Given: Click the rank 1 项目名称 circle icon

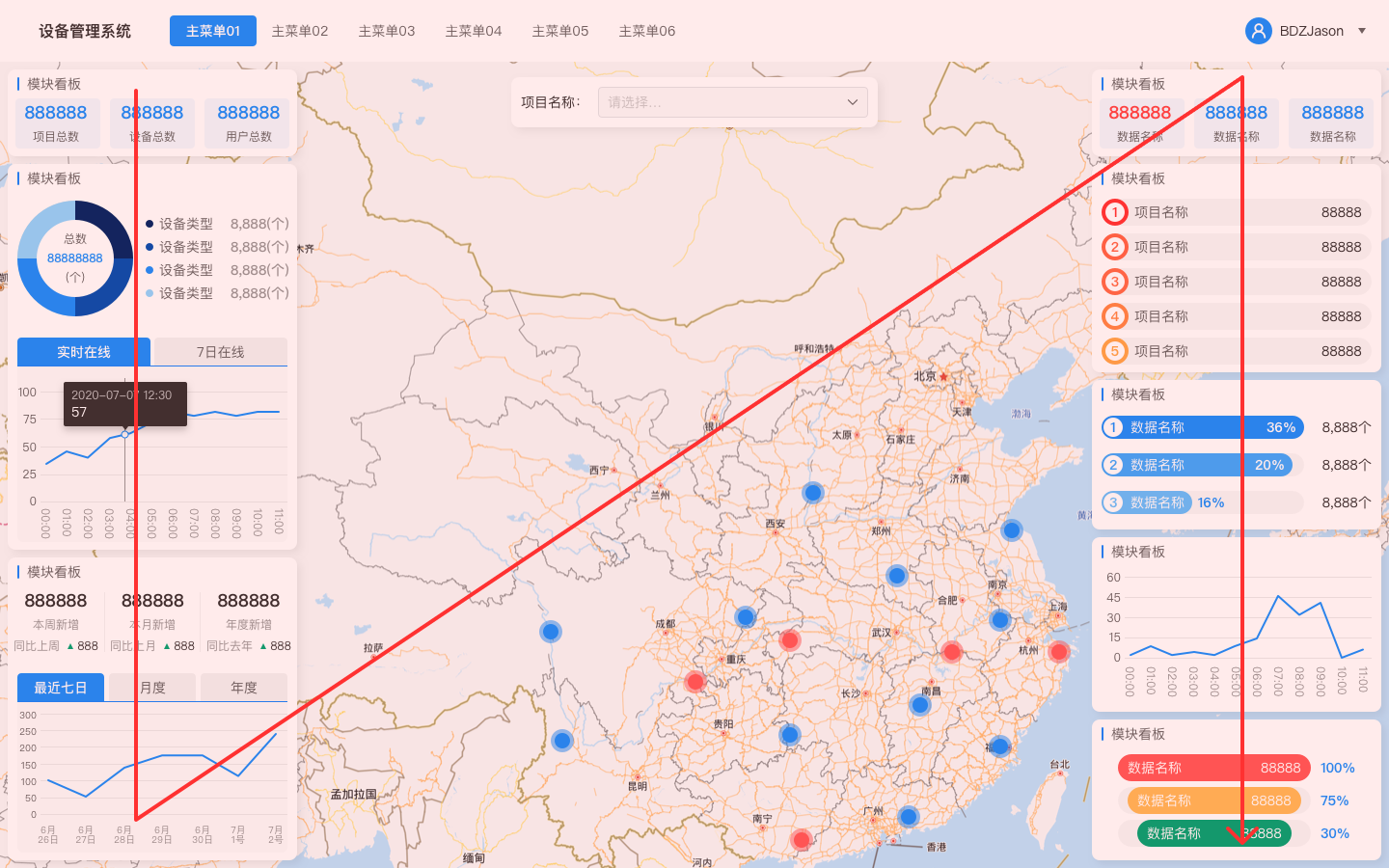Looking at the screenshot, I should 1115,212.
